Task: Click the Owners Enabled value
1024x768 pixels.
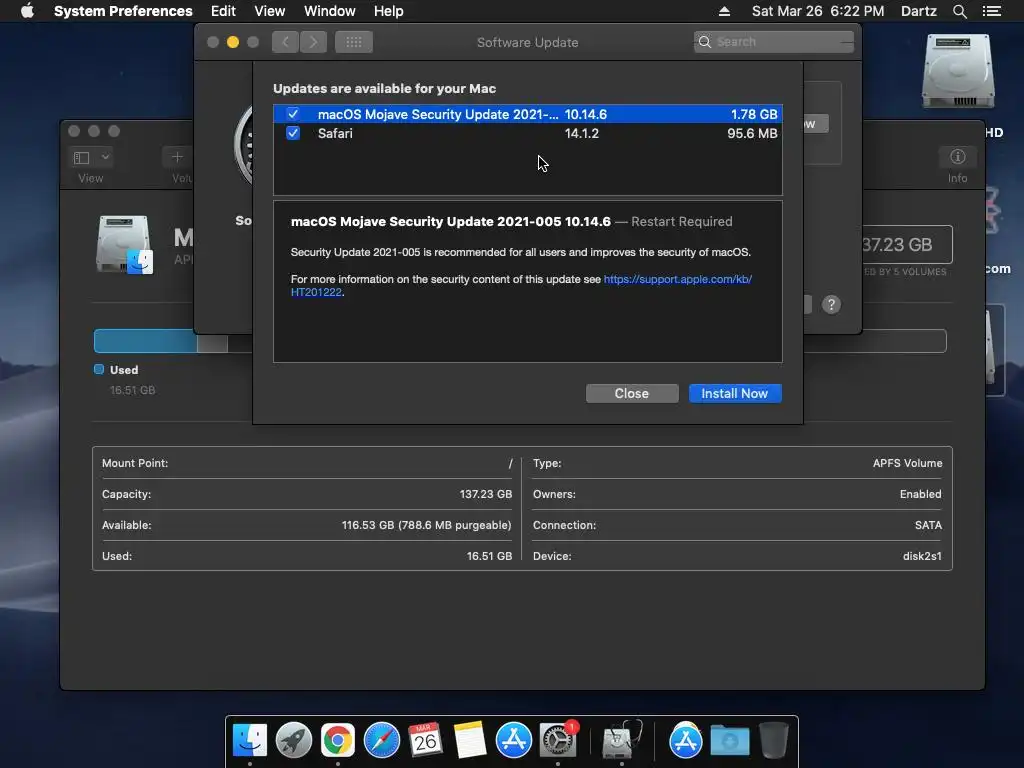Action: tap(920, 494)
